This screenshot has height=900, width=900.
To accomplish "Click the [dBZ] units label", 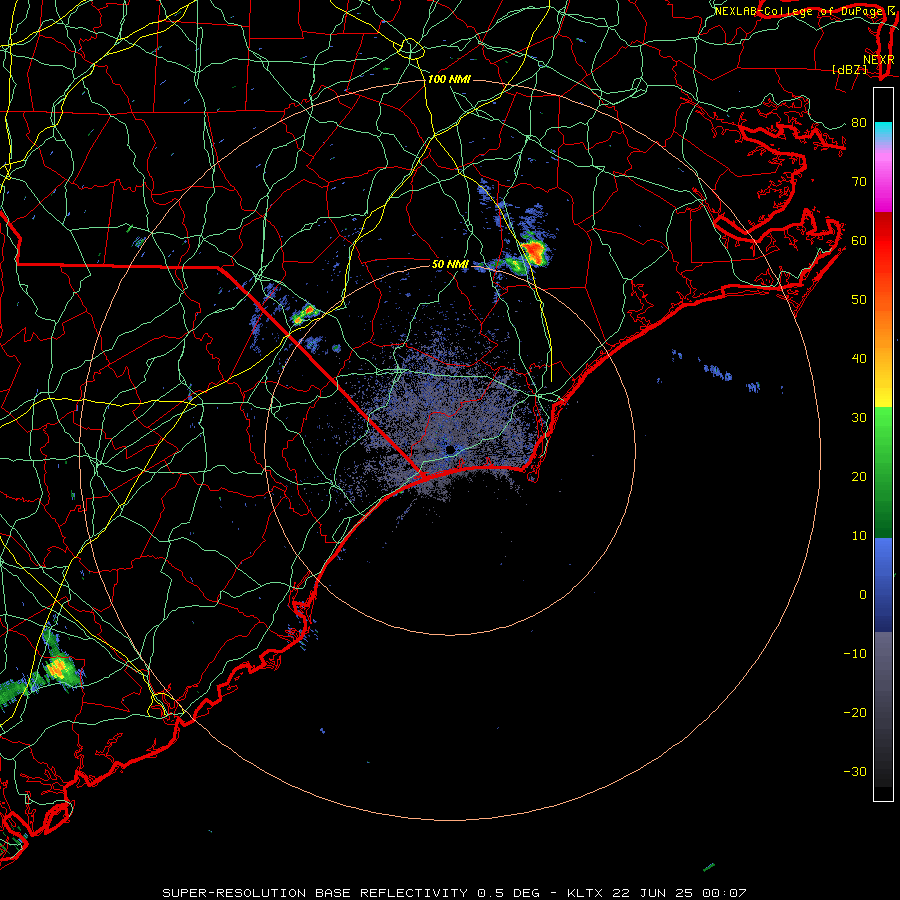I will click(x=849, y=69).
